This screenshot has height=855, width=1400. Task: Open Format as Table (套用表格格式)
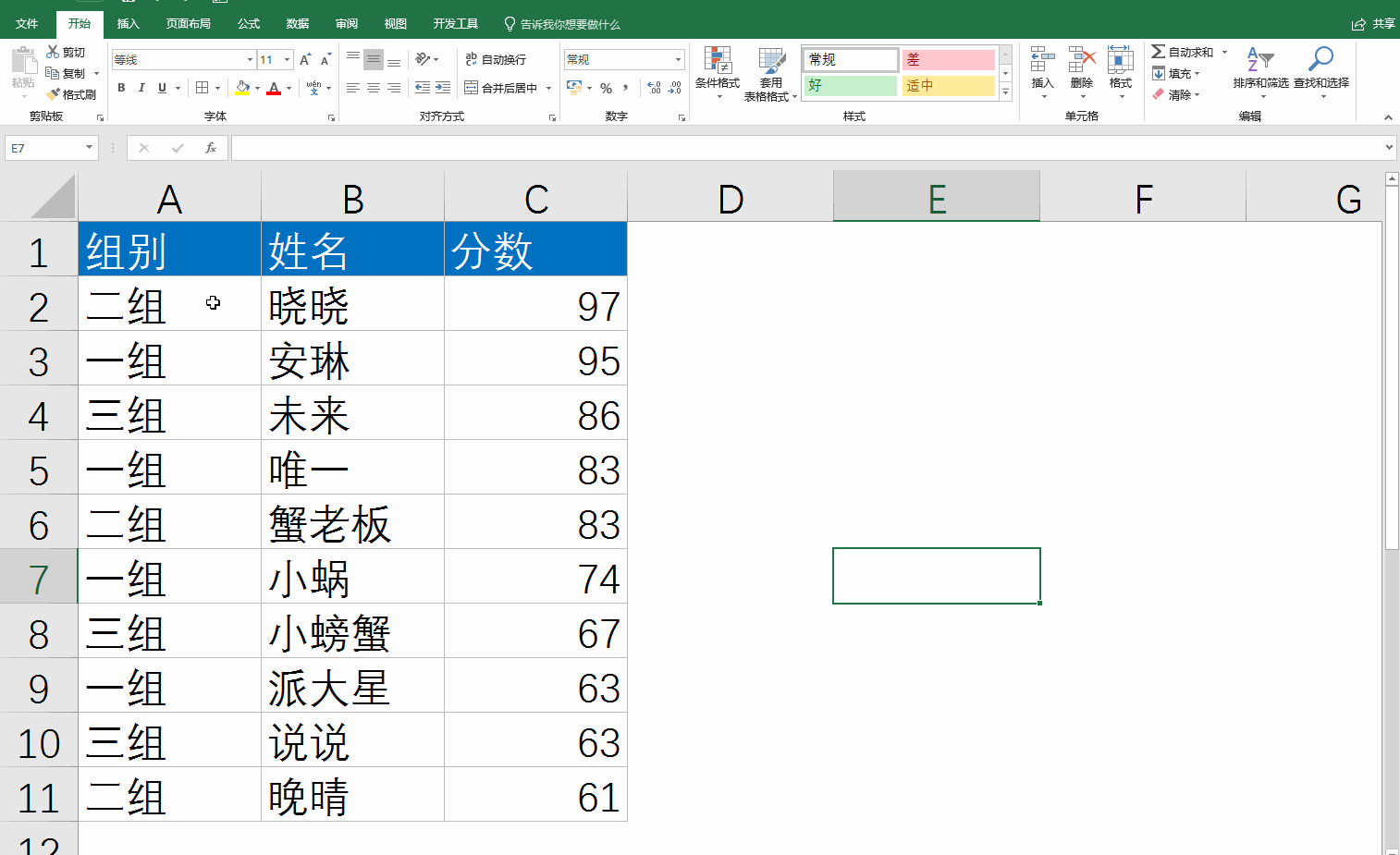(770, 74)
